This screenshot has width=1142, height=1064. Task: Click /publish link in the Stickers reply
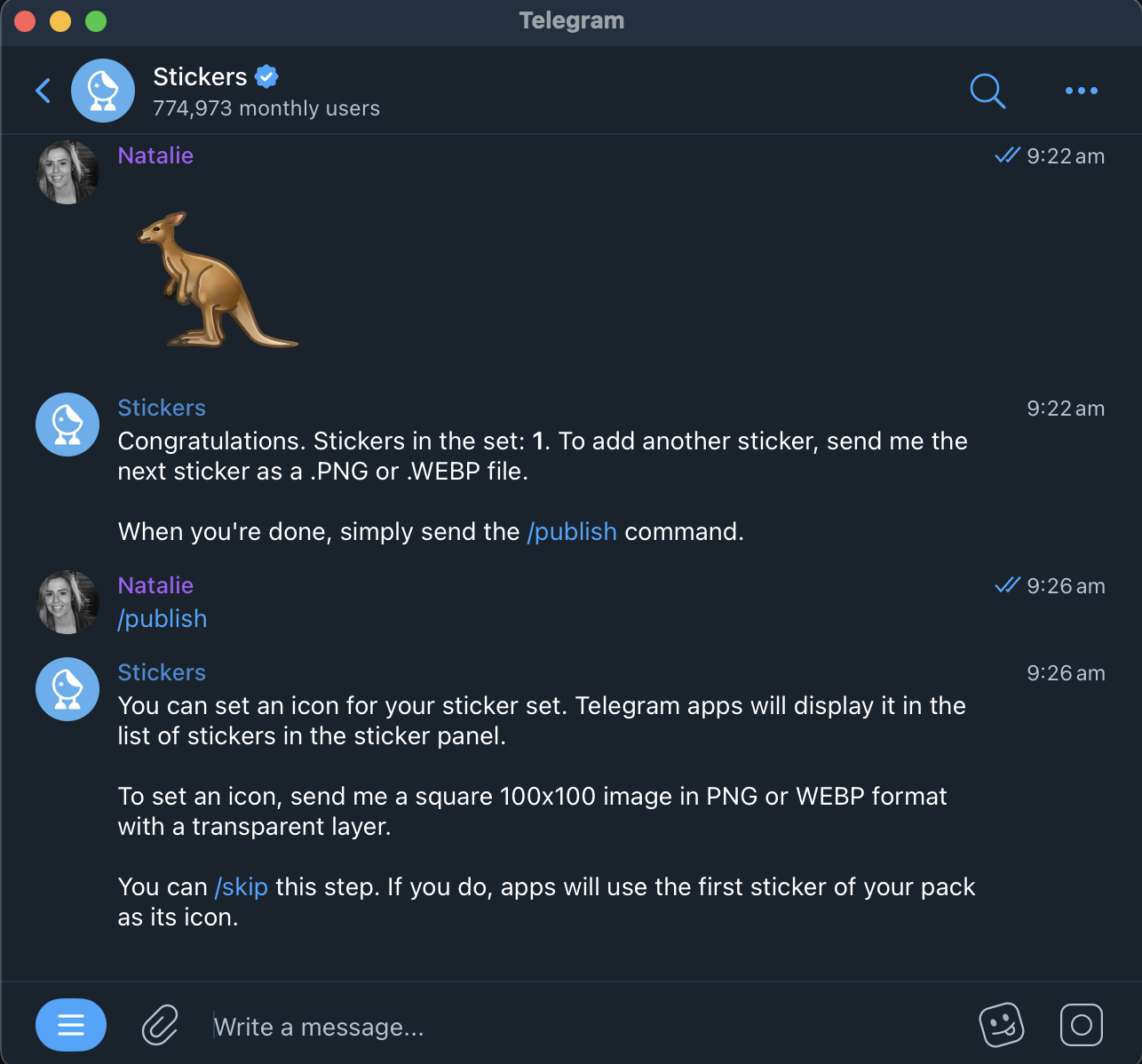572,532
